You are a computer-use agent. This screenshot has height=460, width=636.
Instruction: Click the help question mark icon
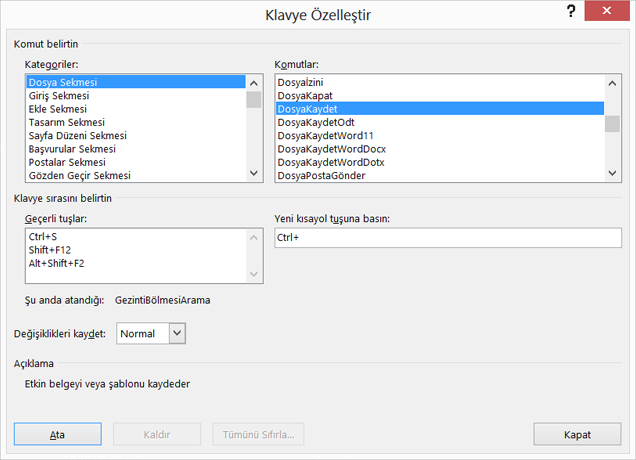pos(571,11)
